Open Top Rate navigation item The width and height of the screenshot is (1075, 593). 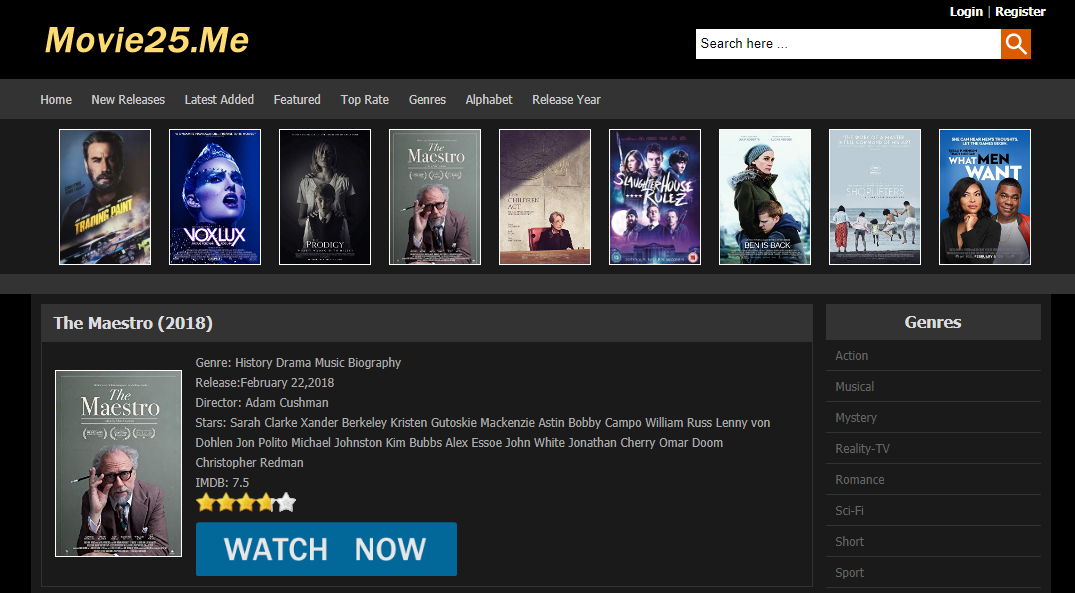click(365, 99)
